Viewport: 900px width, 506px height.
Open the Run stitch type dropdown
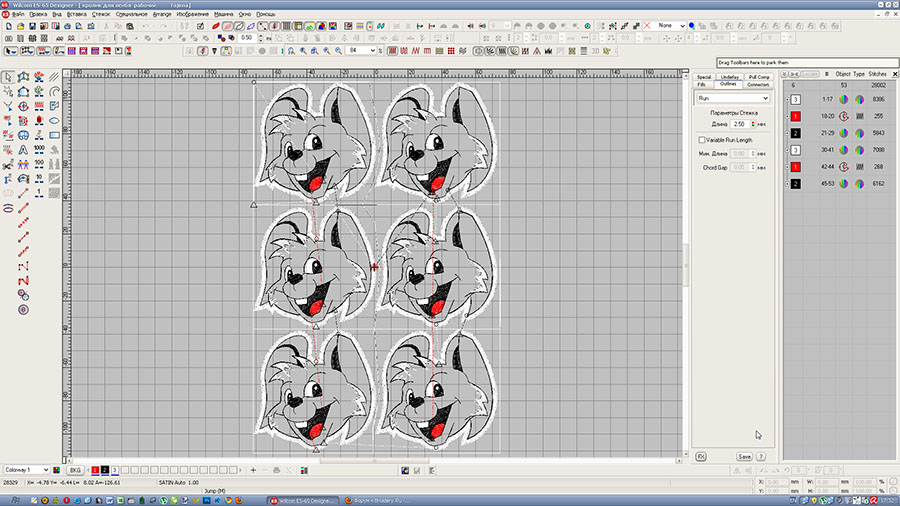[764, 99]
